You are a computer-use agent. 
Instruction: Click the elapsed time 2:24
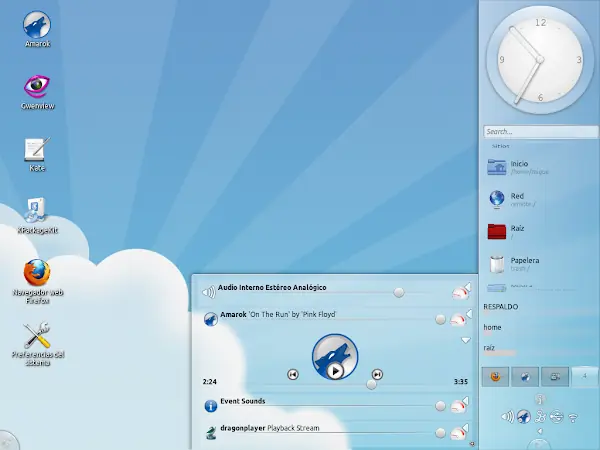[210, 382]
